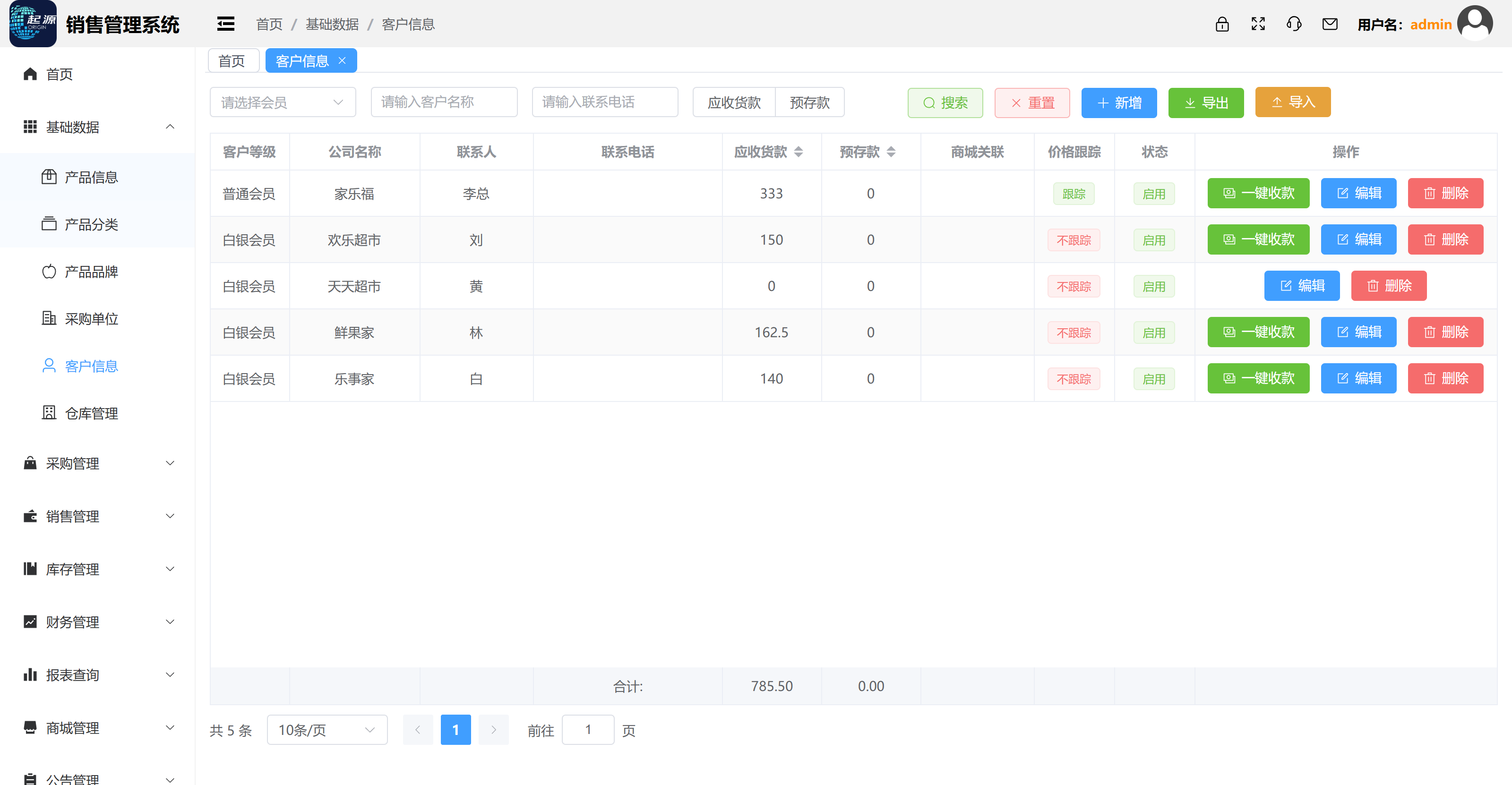Click the 导出 button
This screenshot has width=1512, height=785.
[x=1206, y=102]
